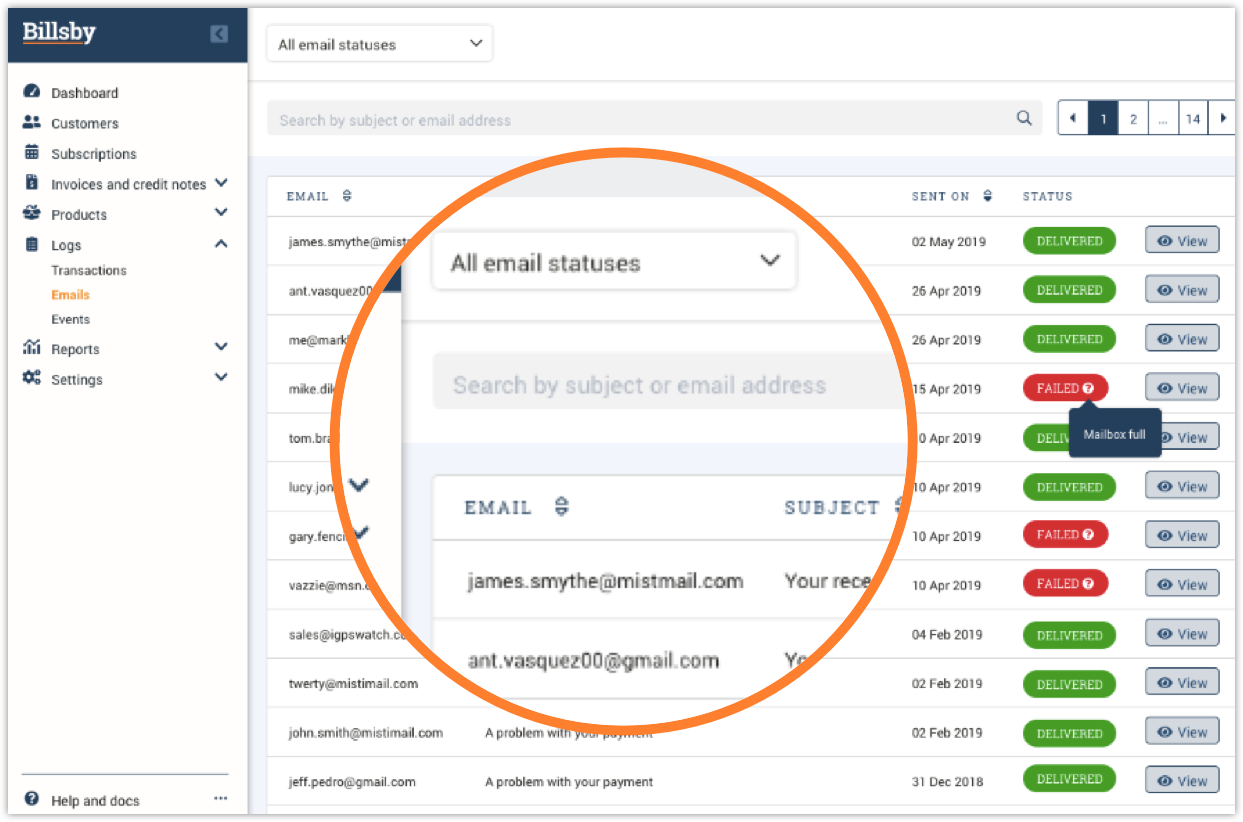Expand the Settings menu chevron
Image resolution: width=1243 pixels, height=822 pixels.
tap(221, 377)
